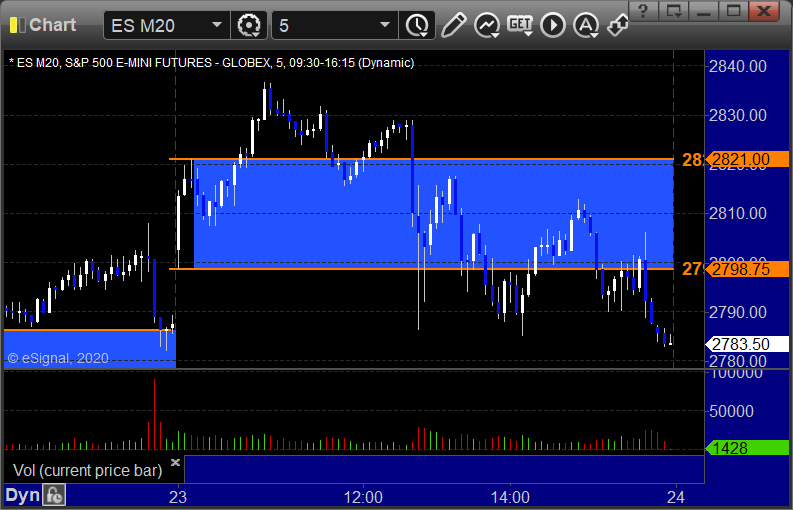Toggle the Dyn dynamic mode button
This screenshot has width=793, height=510.
(22, 495)
